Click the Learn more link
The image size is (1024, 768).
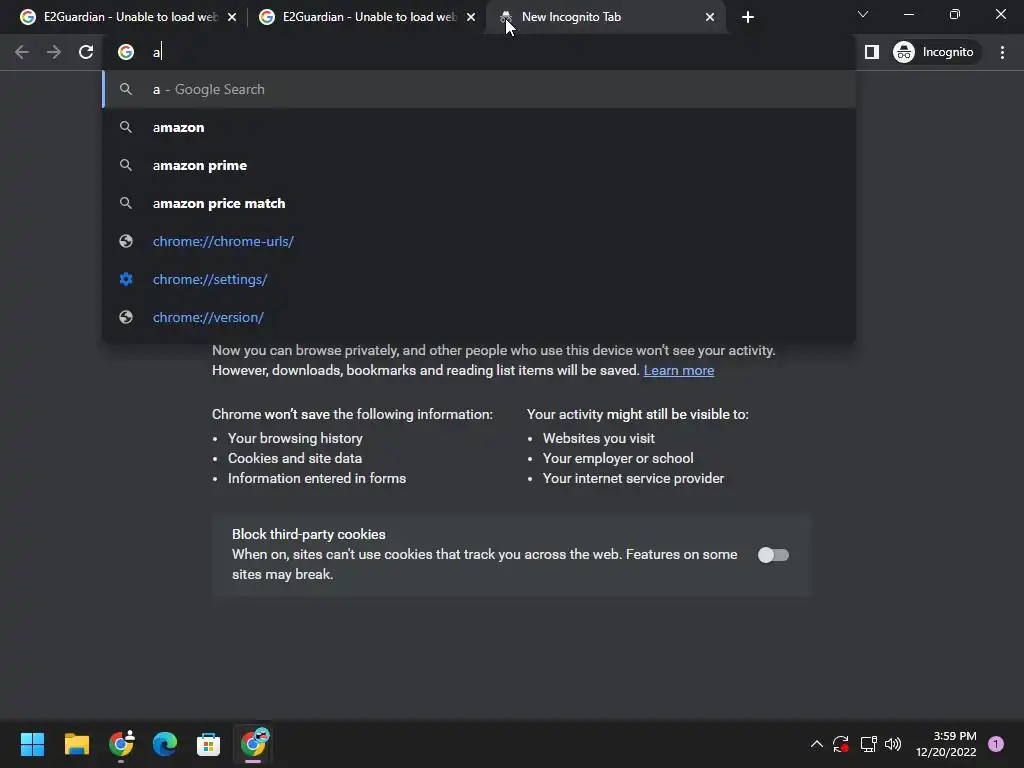point(679,370)
